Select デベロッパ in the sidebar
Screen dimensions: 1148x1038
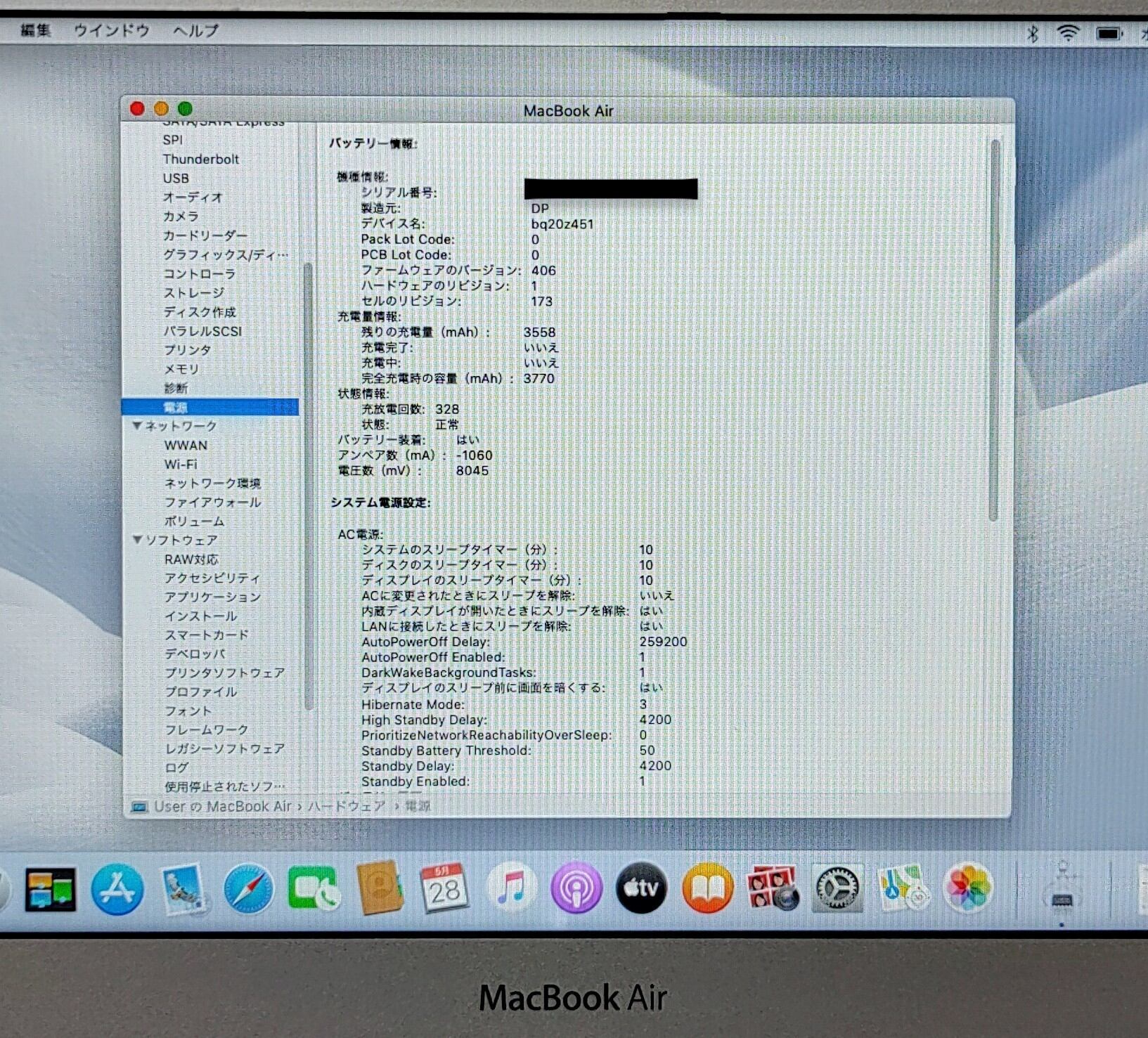click(195, 654)
